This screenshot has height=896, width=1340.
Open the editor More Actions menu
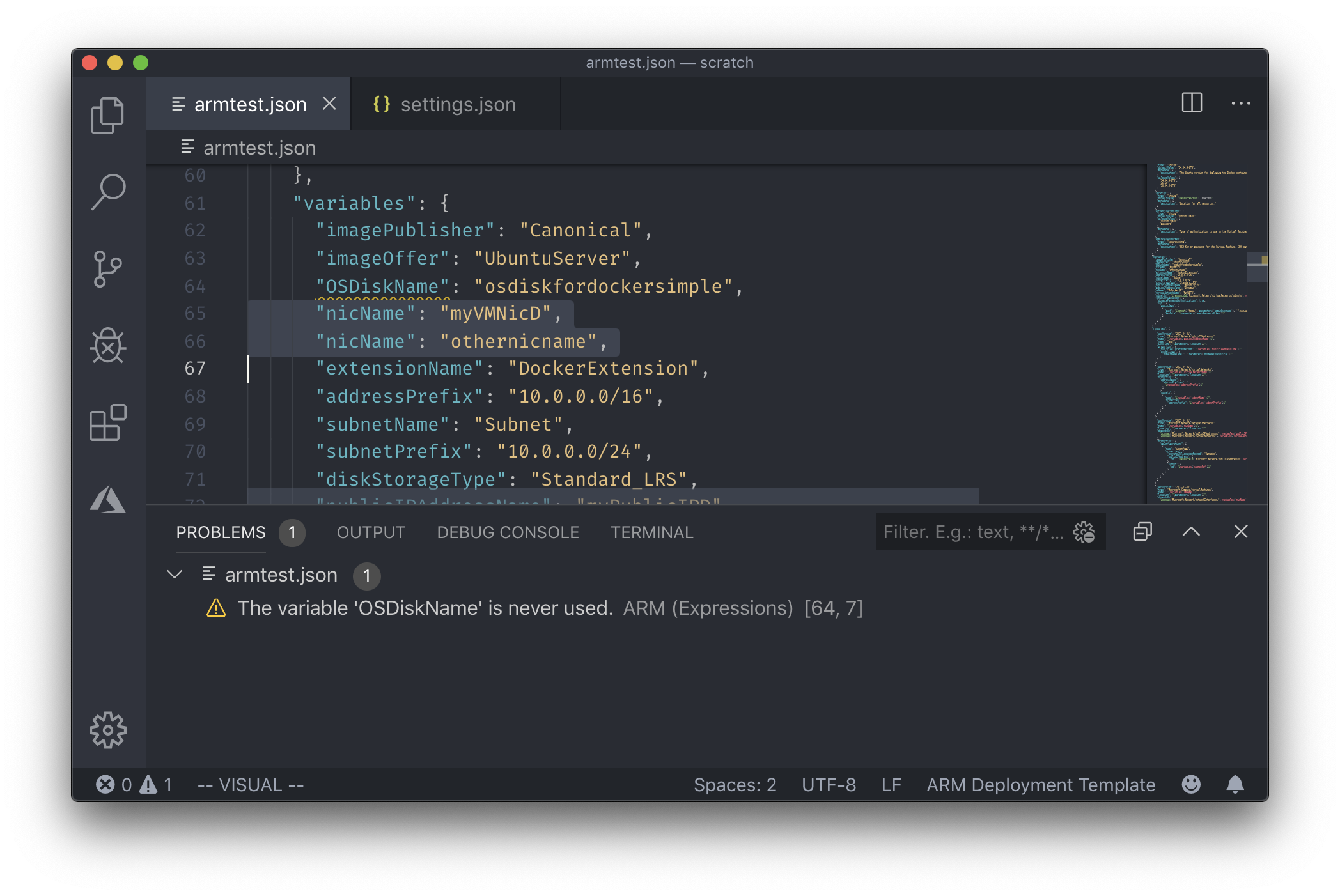[1242, 103]
